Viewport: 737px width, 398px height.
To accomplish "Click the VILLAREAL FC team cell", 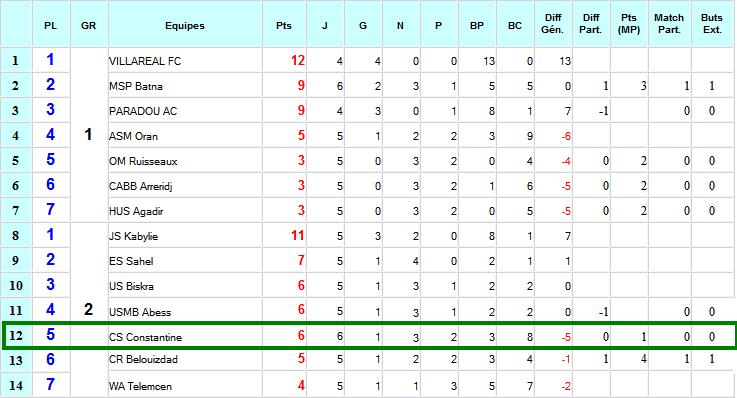I will (x=185, y=61).
